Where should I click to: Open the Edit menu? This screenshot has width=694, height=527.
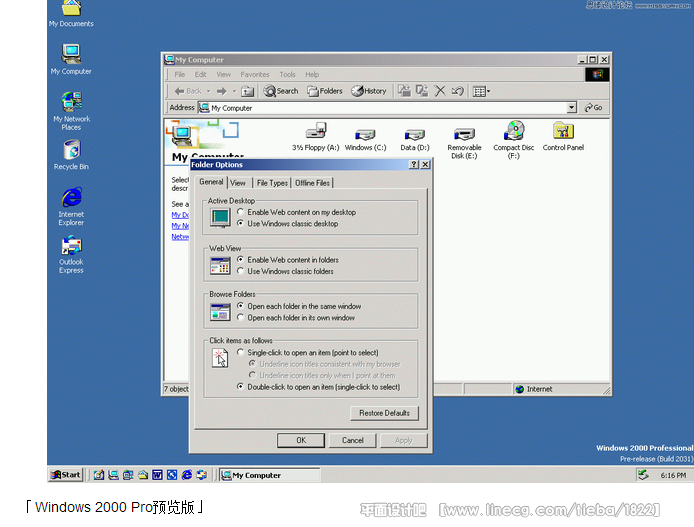click(x=200, y=74)
